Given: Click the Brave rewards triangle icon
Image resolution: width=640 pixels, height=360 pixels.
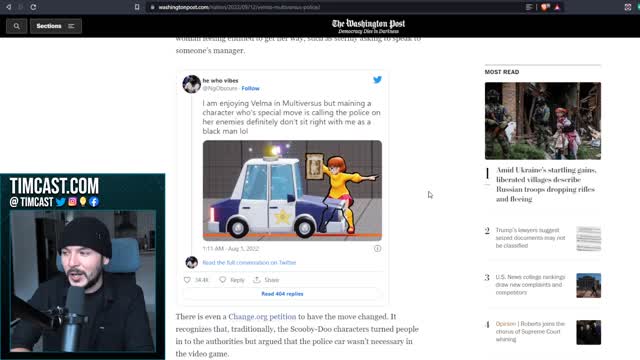Looking at the screenshot, I should click(x=558, y=7).
